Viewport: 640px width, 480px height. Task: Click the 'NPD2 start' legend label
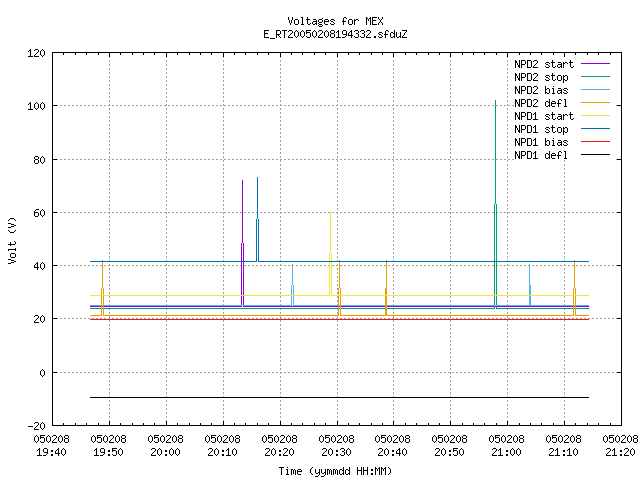click(x=544, y=64)
